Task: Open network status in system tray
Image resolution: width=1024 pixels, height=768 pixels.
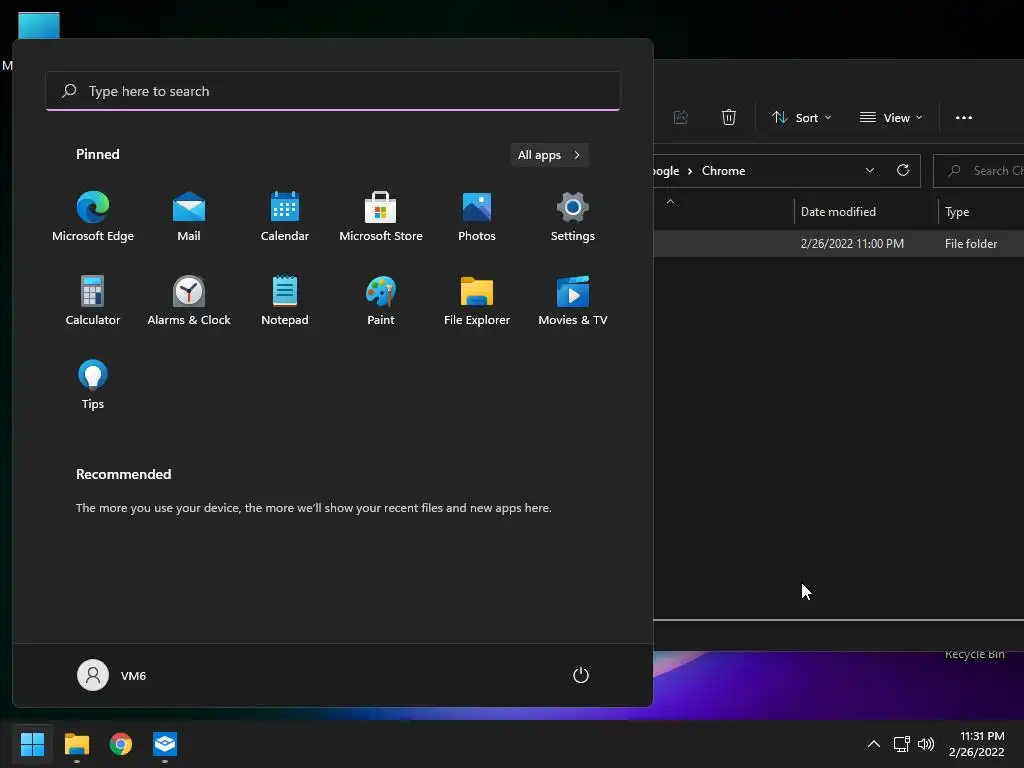Action: [902, 744]
